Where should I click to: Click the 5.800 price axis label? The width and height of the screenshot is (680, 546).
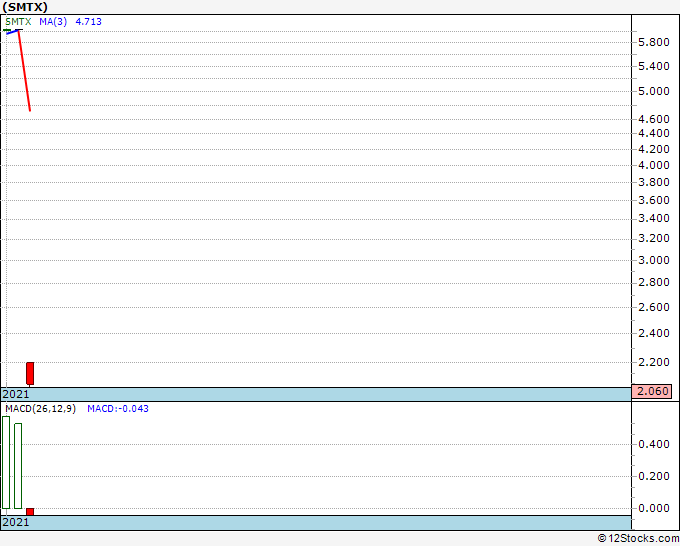coord(654,42)
